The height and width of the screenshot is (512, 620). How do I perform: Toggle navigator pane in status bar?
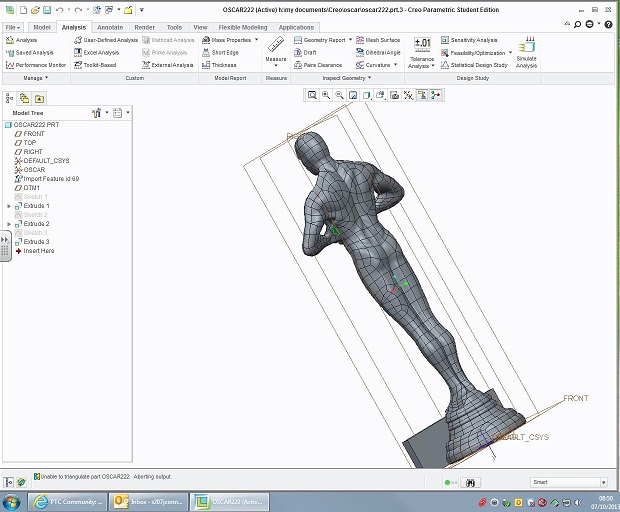pyautogui.click(x=9, y=482)
